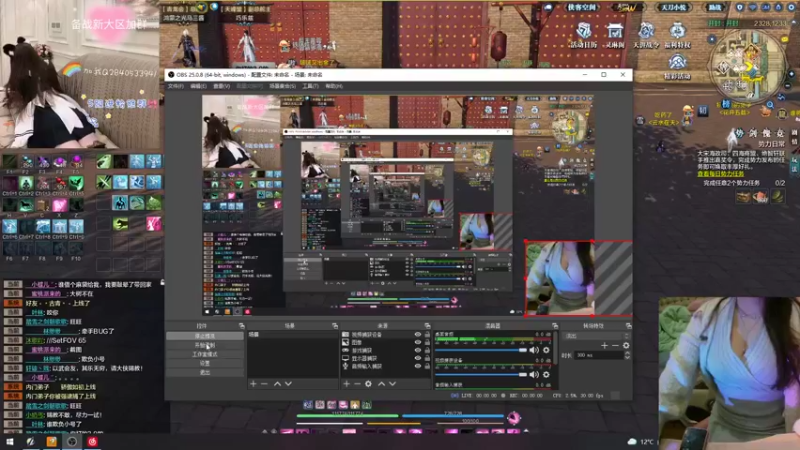Pop out the Scenes dock
Viewport: 800px width, 450px height.
335,326
